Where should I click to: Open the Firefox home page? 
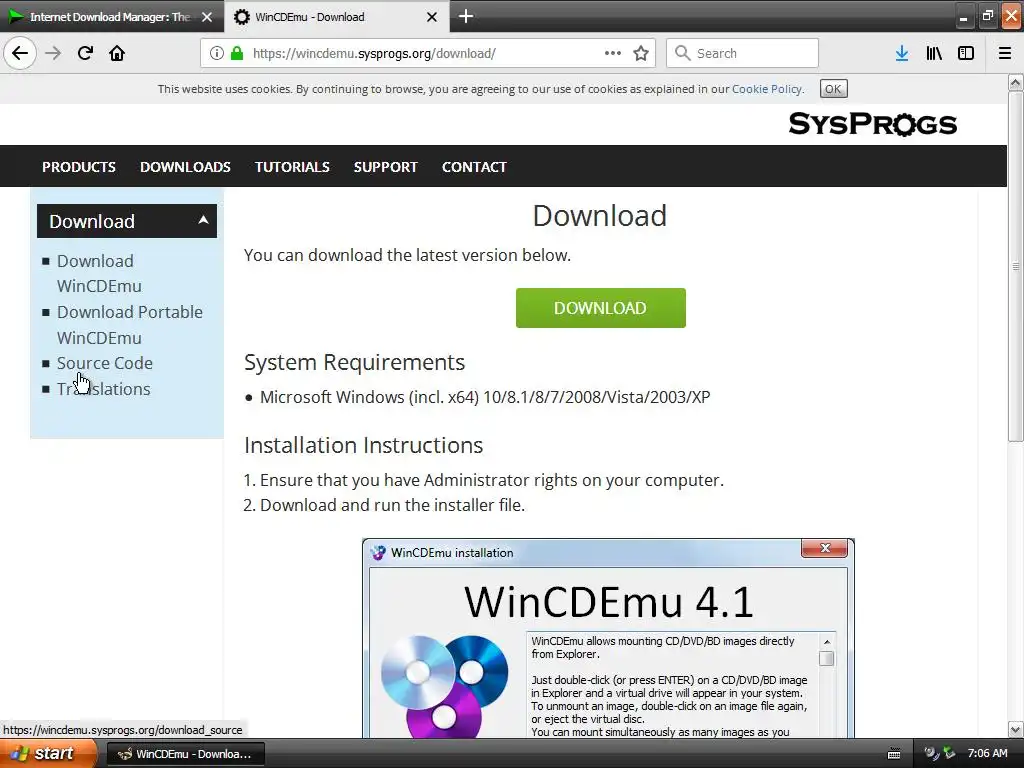point(117,53)
